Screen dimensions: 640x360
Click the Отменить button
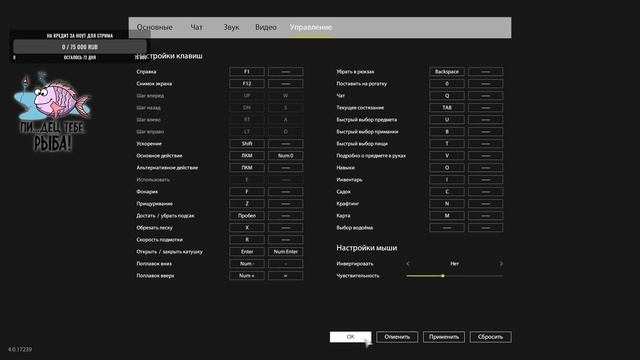point(397,337)
